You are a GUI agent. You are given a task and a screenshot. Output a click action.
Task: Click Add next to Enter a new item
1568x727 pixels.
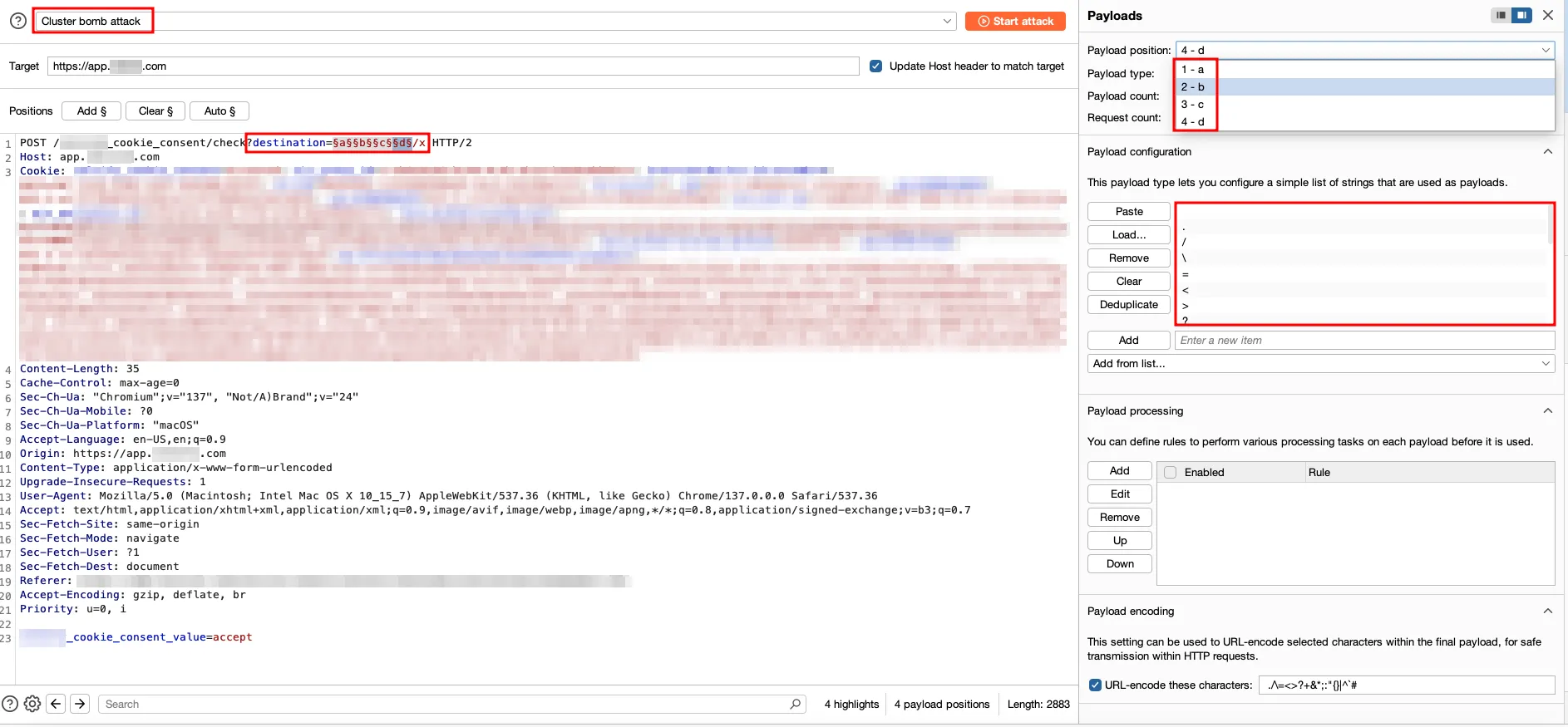click(1128, 341)
